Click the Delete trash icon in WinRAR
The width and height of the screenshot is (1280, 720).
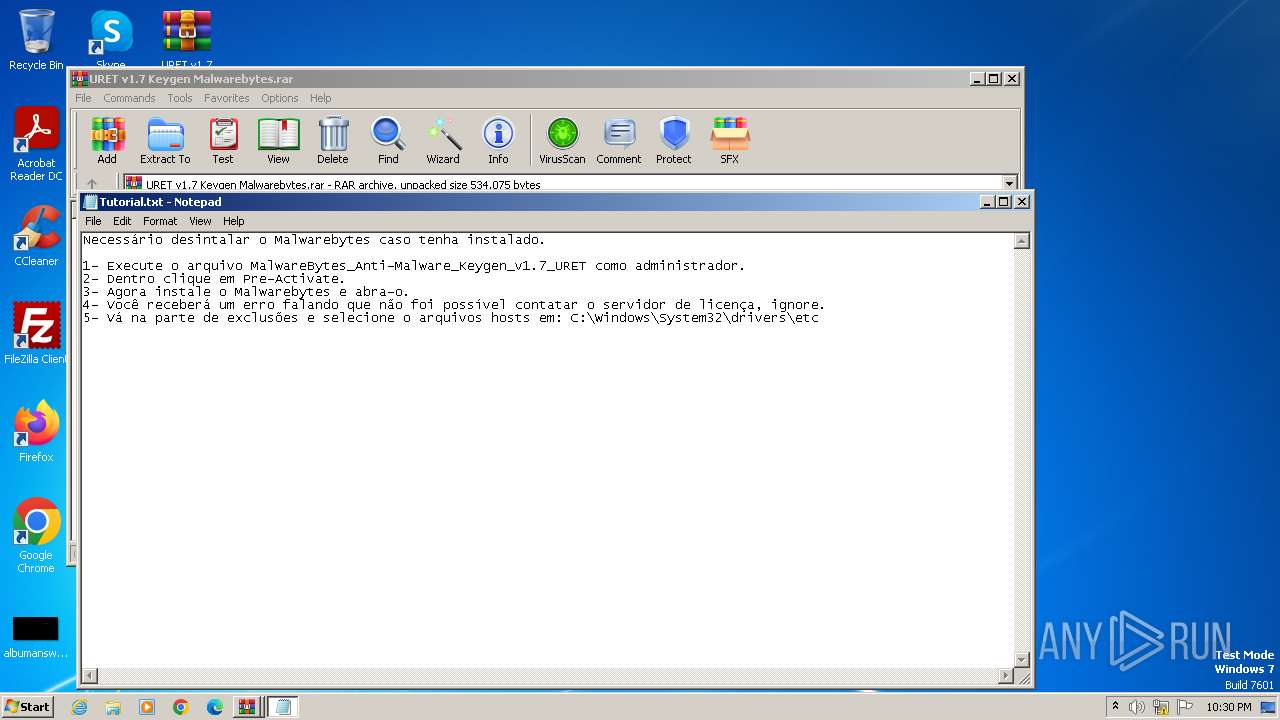[x=333, y=141]
